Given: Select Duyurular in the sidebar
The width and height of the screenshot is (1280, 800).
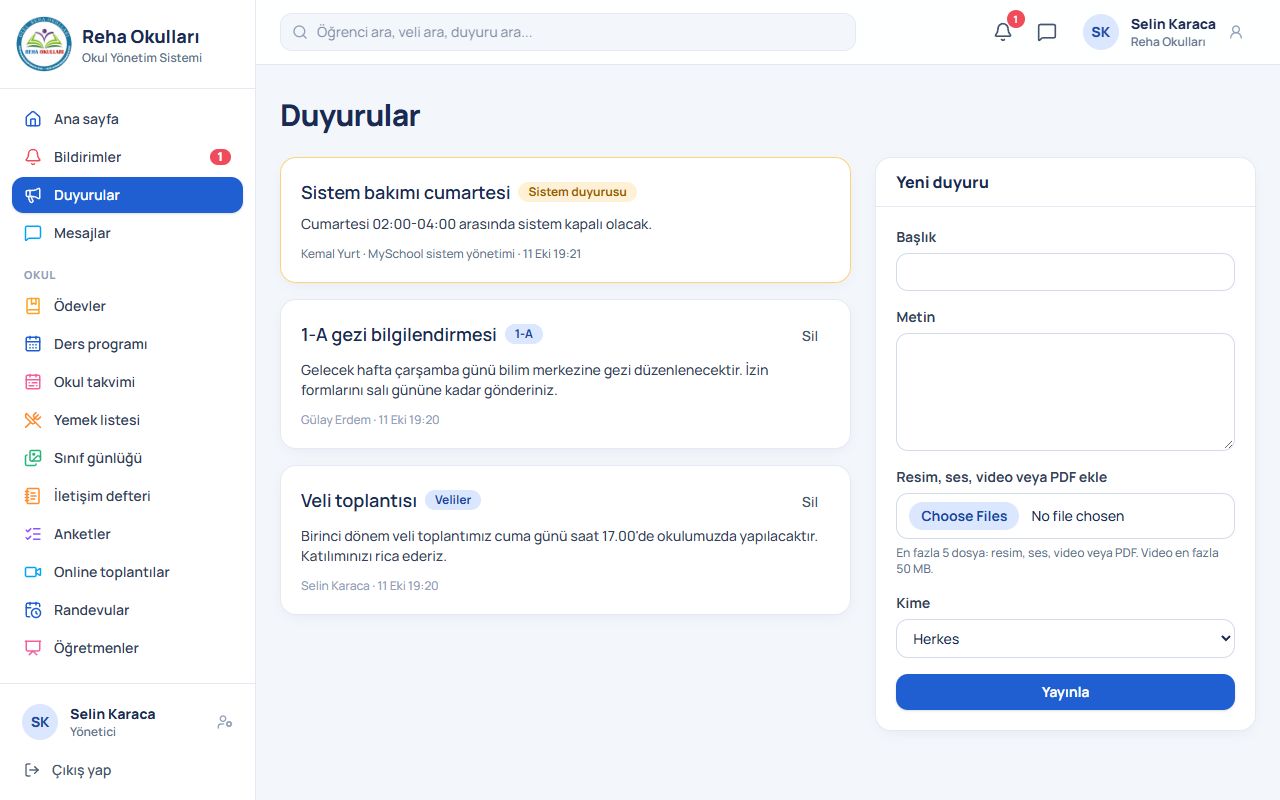Looking at the screenshot, I should 127,195.
